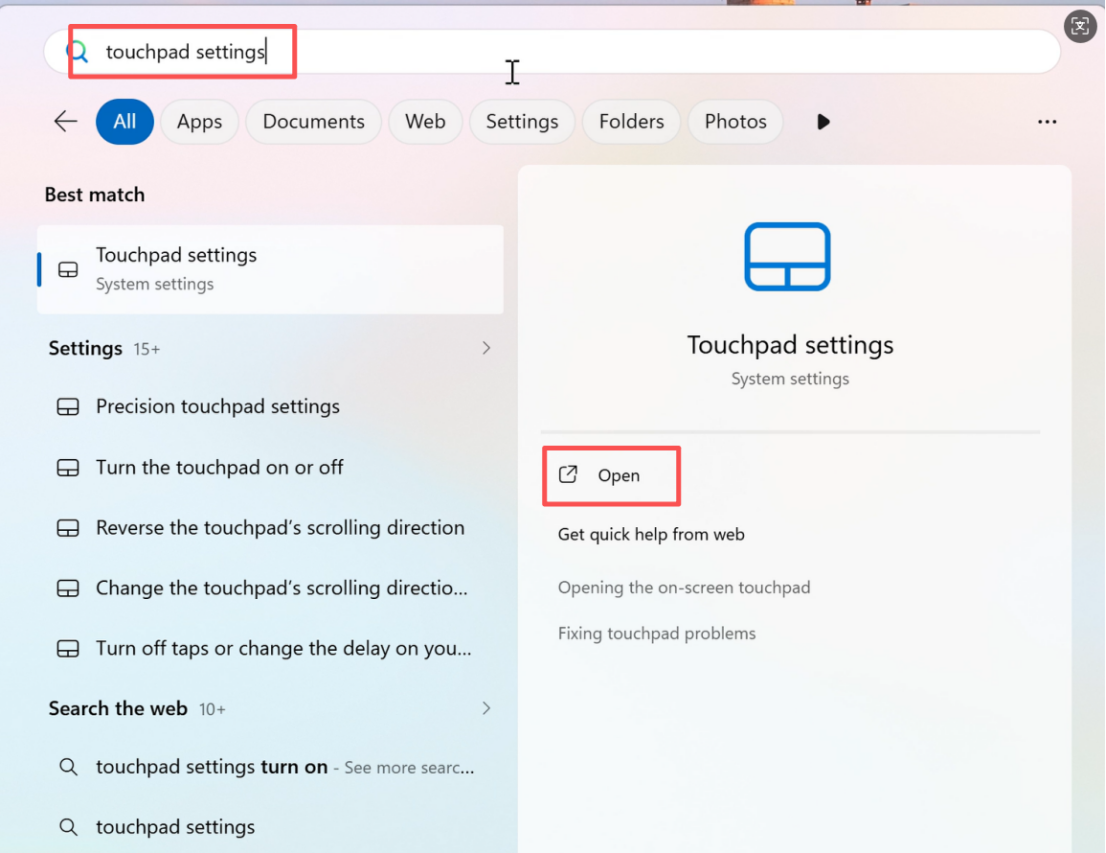
Task: Click the screen capture icon at top right
Action: [1079, 27]
